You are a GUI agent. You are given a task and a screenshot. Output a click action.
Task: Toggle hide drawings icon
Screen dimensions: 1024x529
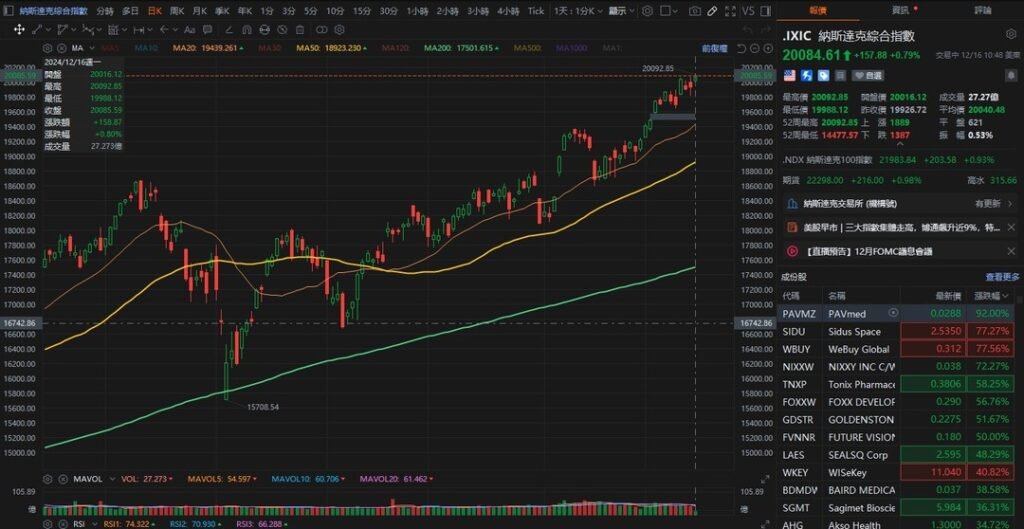tap(282, 29)
